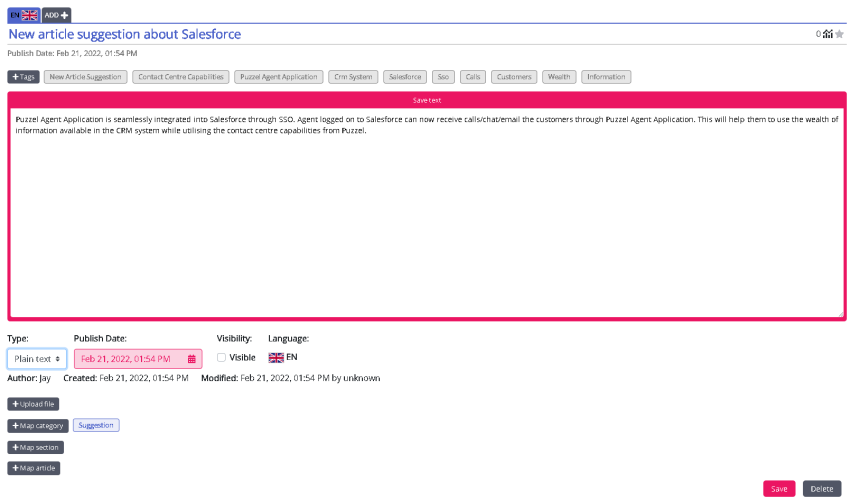Open the article statistics chart icon
Screen dimensions: 851x500
point(827,34)
